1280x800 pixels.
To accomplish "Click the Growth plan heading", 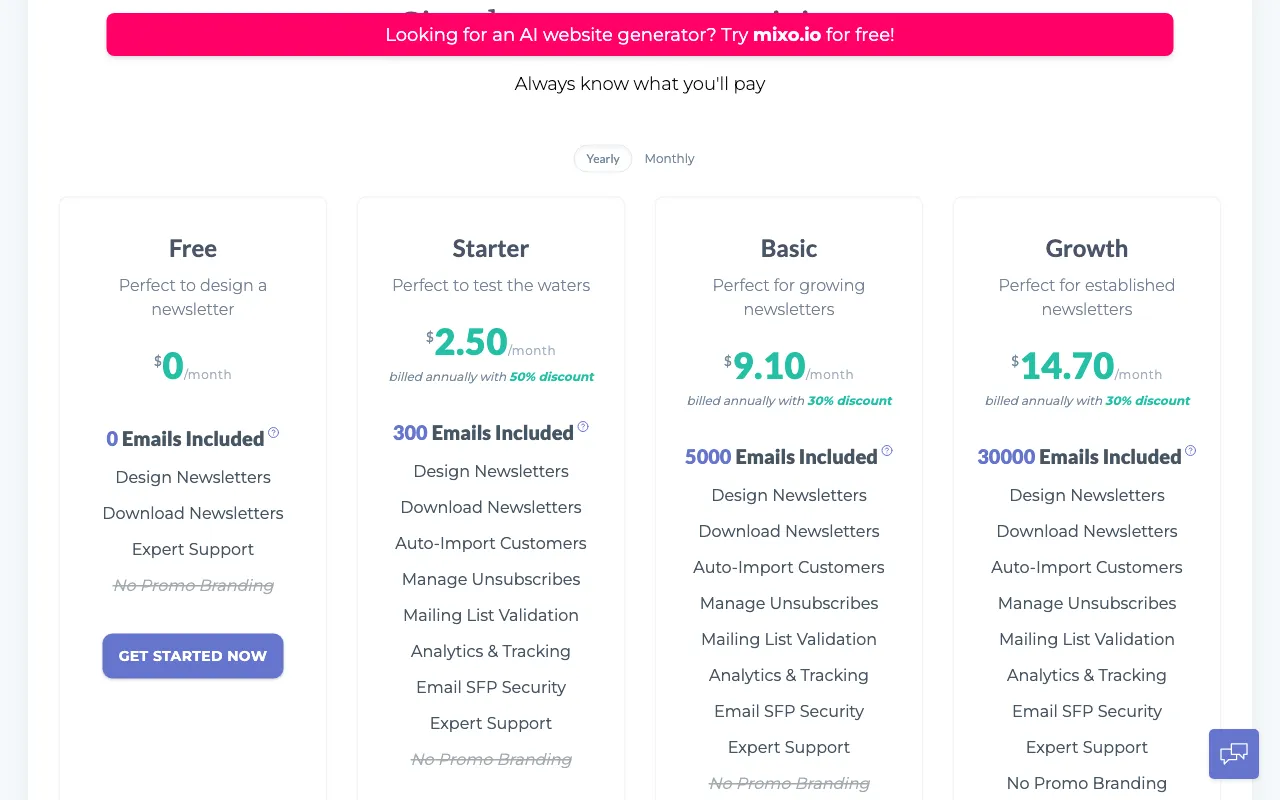I will (1087, 248).
